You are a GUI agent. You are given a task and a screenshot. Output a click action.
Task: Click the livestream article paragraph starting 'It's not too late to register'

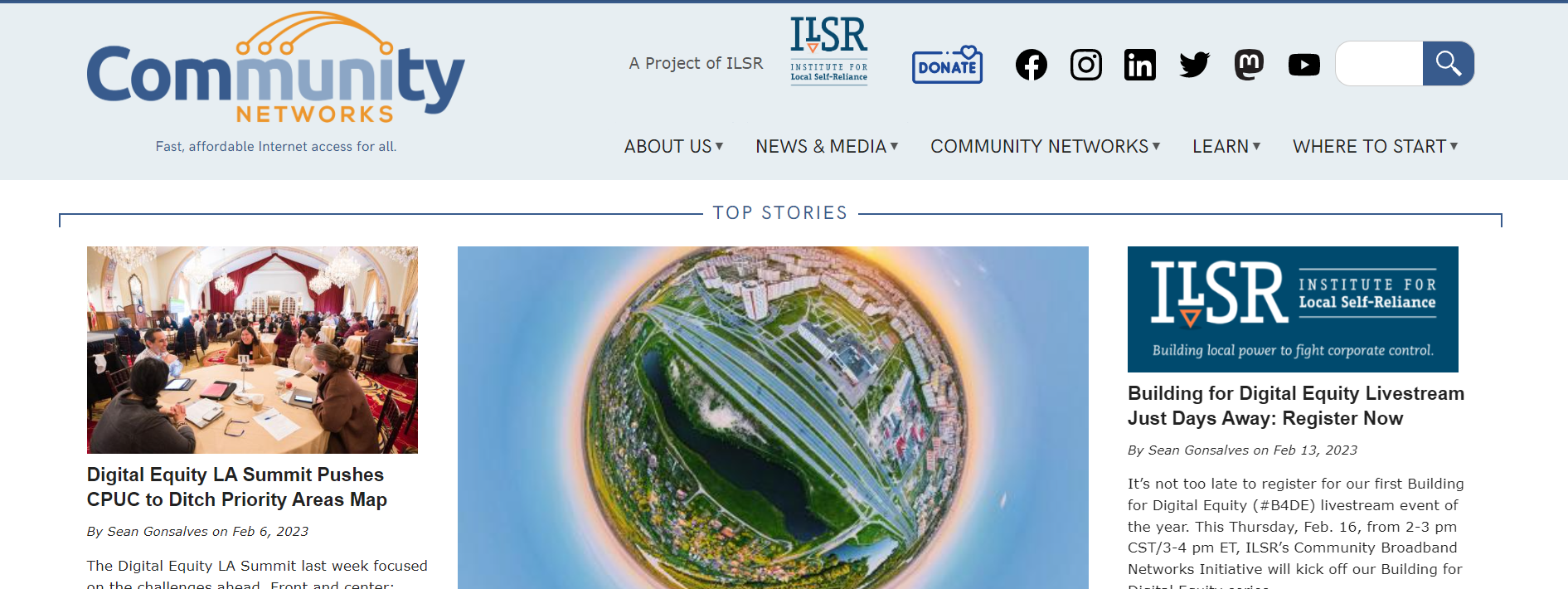1296,533
